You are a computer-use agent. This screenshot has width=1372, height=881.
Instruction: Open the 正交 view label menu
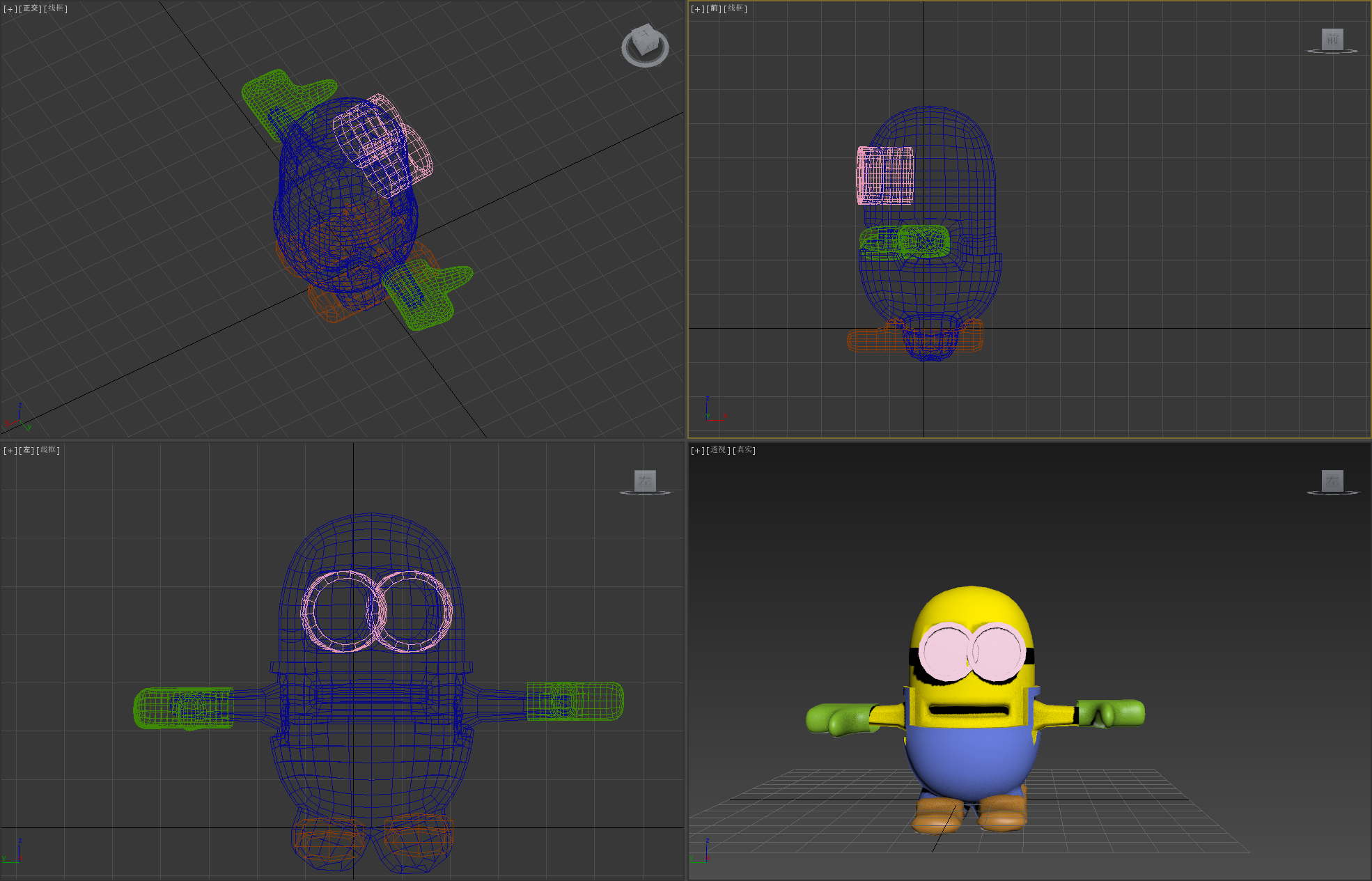pyautogui.click(x=31, y=9)
